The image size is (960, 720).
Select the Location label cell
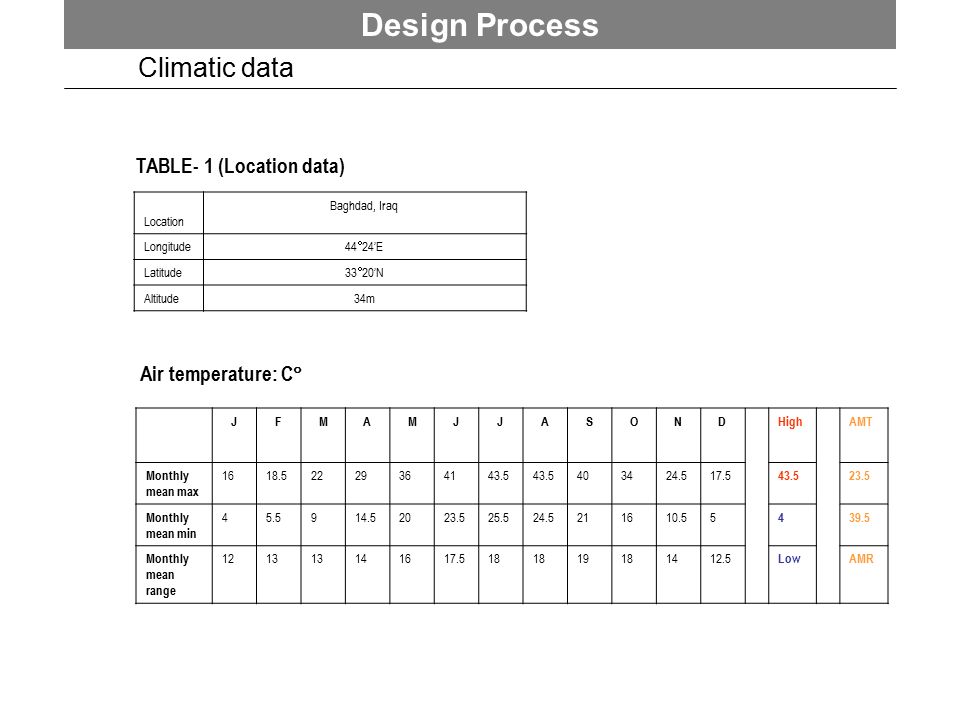(x=169, y=212)
